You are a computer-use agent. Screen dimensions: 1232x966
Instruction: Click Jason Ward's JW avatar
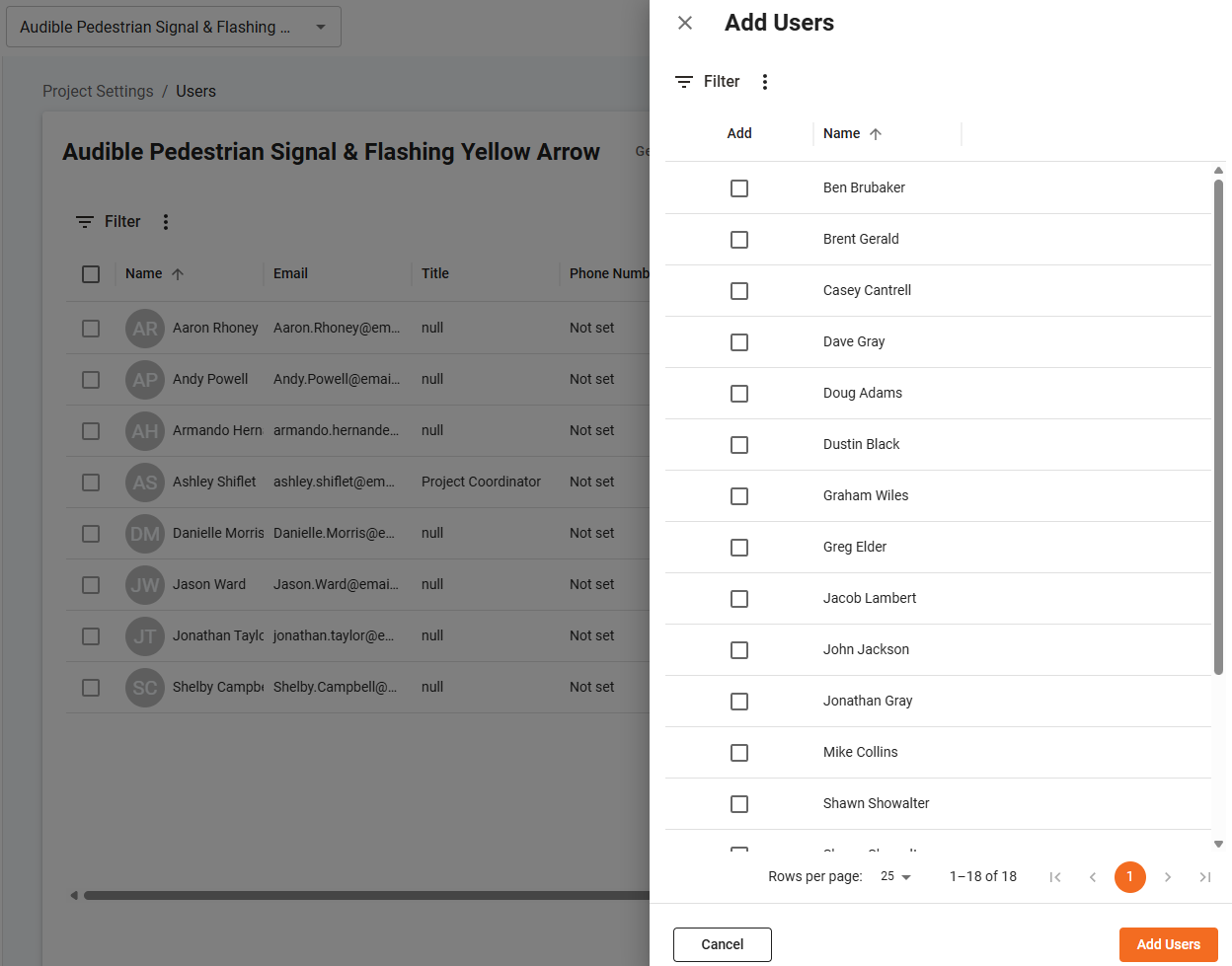tap(145, 585)
